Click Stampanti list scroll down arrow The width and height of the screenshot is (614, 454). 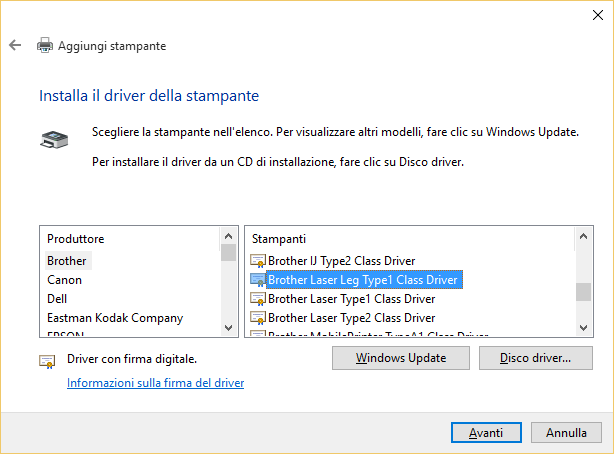click(583, 327)
